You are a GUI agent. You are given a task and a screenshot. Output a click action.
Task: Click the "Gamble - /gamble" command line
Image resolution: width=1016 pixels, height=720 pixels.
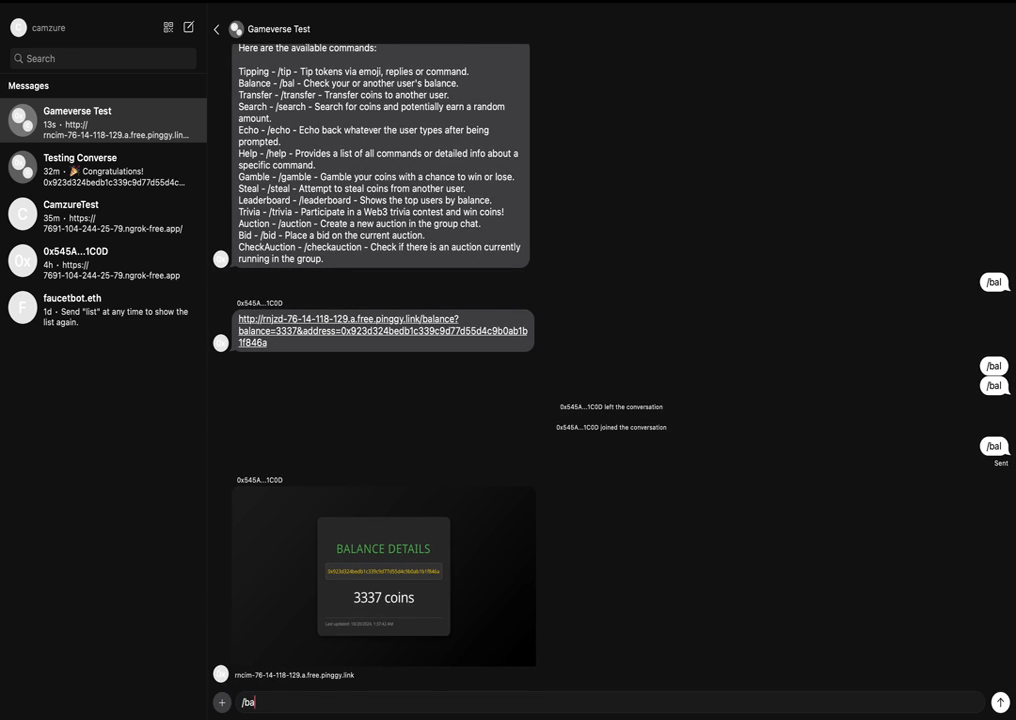pyautogui.click(x=376, y=177)
